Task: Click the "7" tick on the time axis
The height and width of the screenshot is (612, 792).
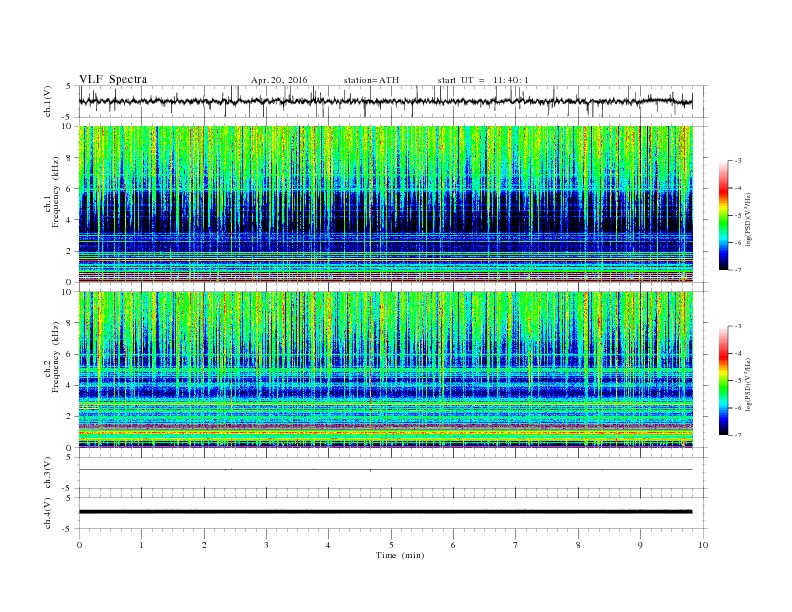Action: coord(516,545)
